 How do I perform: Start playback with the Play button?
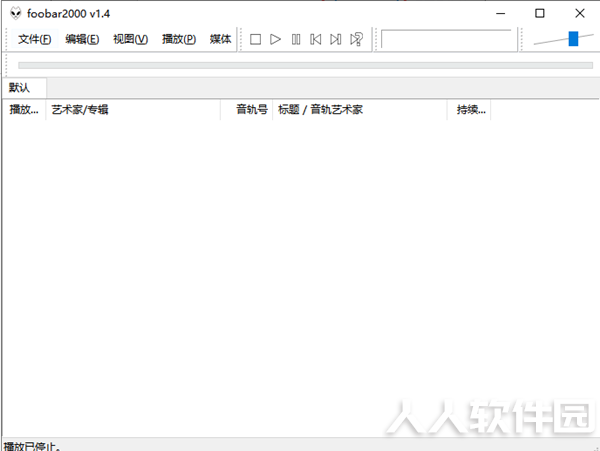click(275, 39)
